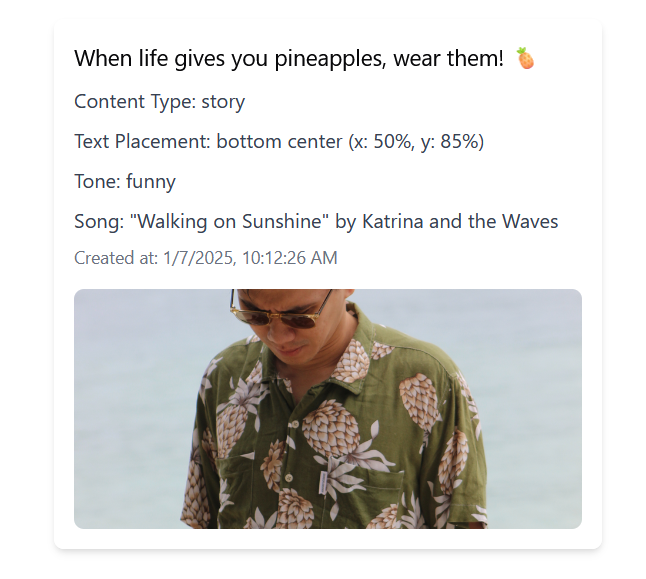646x579 pixels.
Task: Click the "x: 50%" coordinate value
Action: coord(381,141)
